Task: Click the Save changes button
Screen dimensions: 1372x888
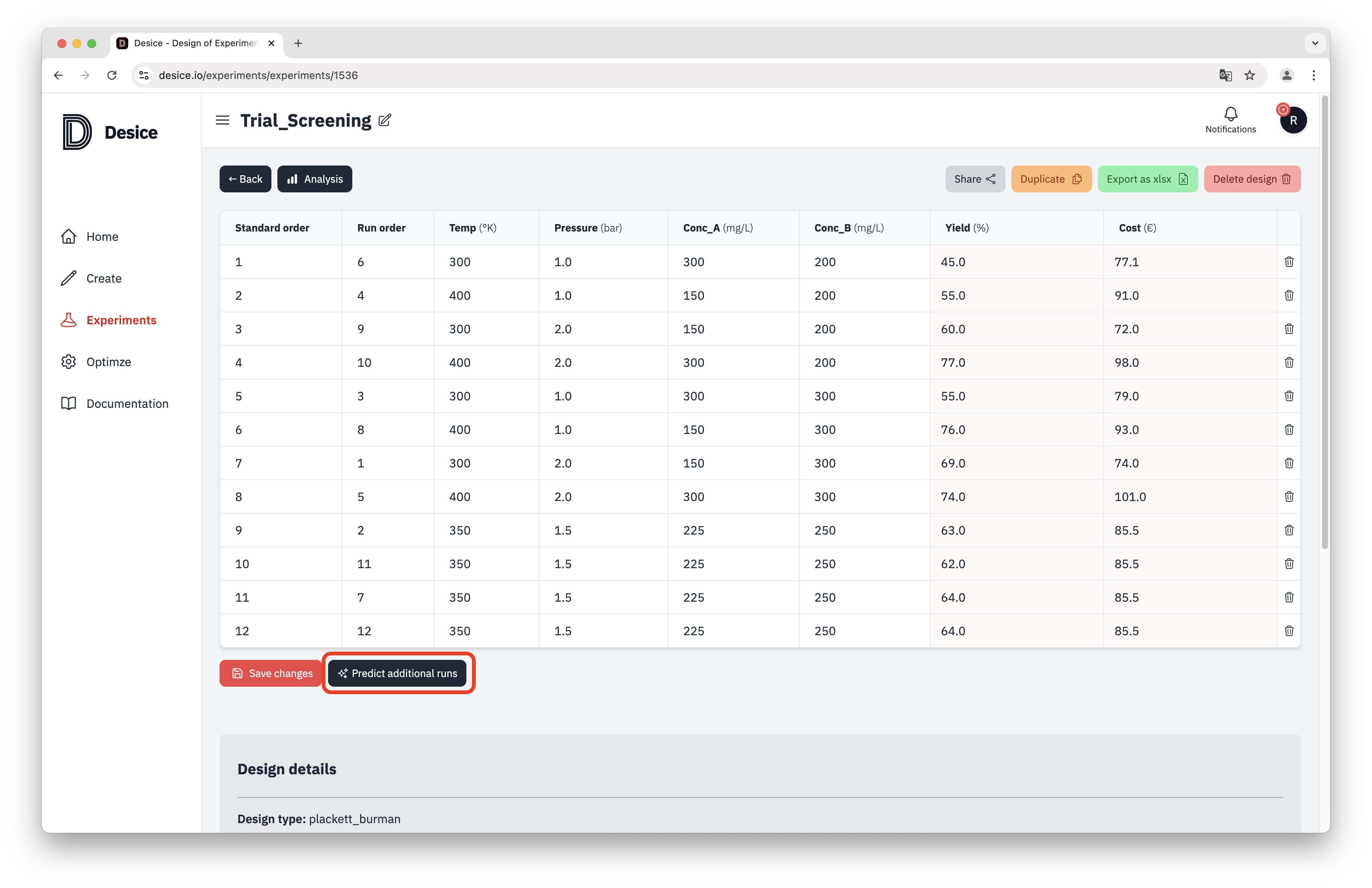Action: (273, 673)
